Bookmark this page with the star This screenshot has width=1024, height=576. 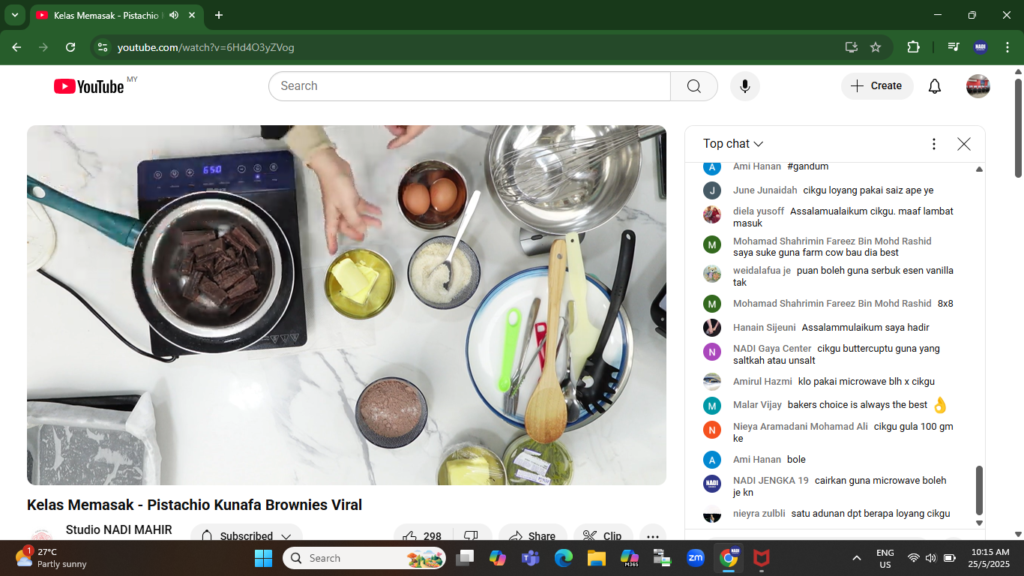coord(876,47)
